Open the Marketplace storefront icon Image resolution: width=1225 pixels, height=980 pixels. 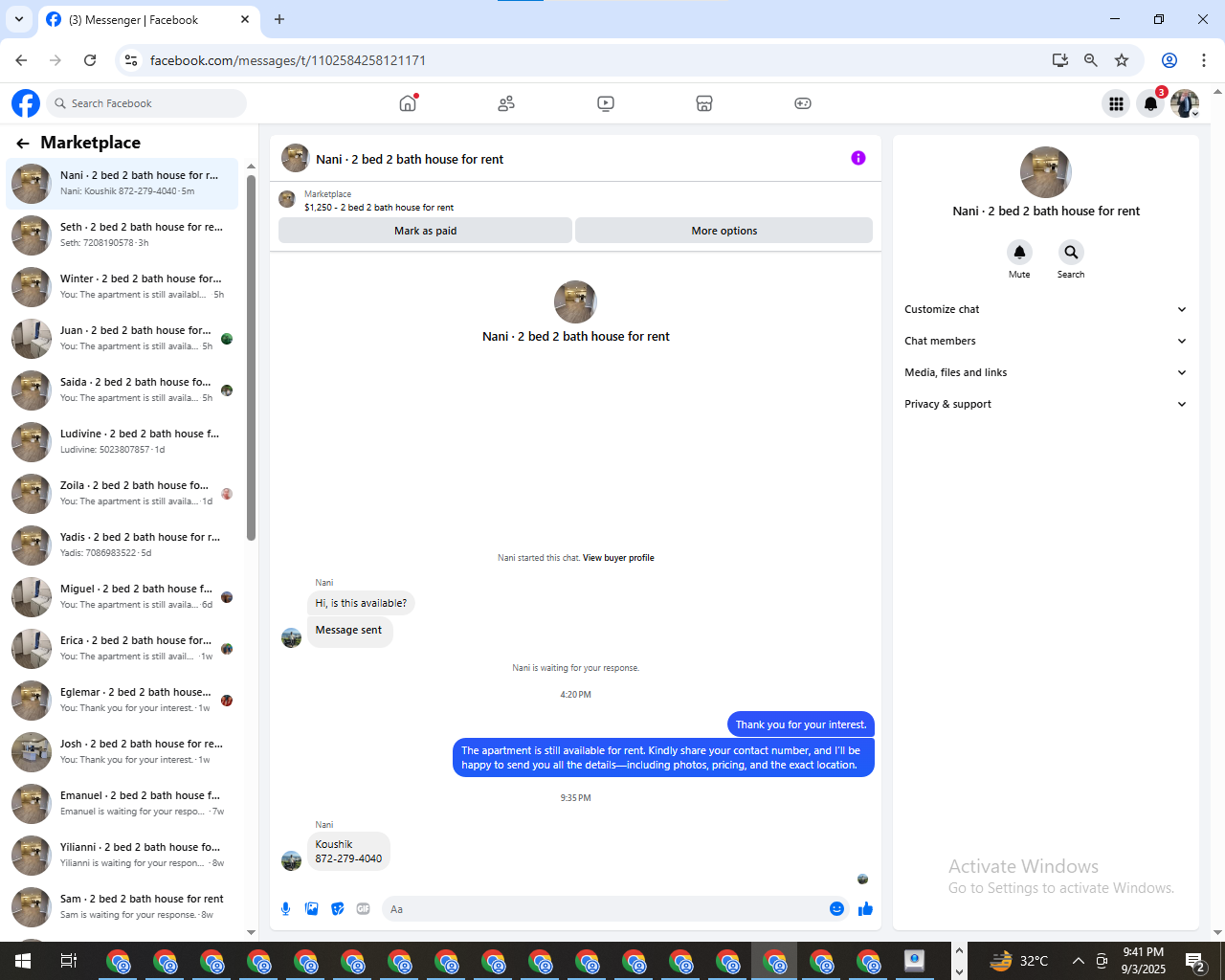pos(704,103)
